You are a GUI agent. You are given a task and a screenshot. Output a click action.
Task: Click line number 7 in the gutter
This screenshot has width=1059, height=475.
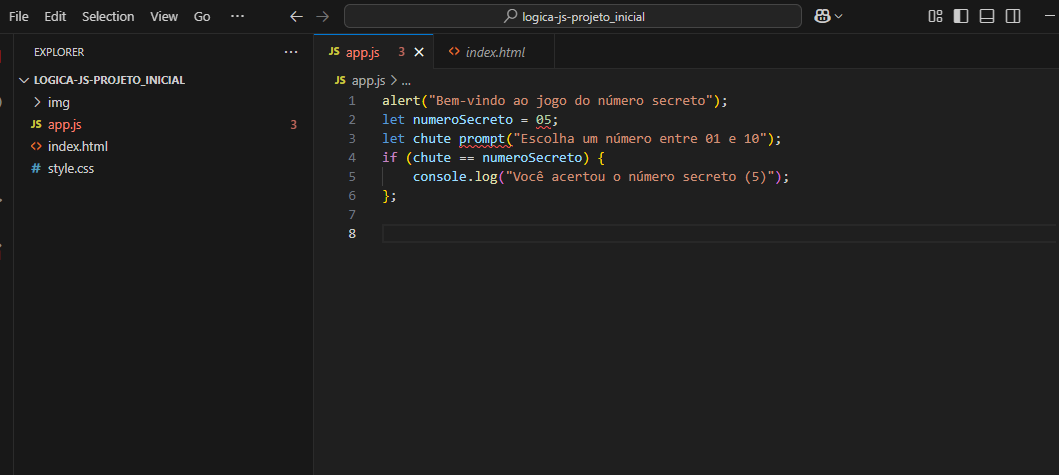(x=352, y=214)
